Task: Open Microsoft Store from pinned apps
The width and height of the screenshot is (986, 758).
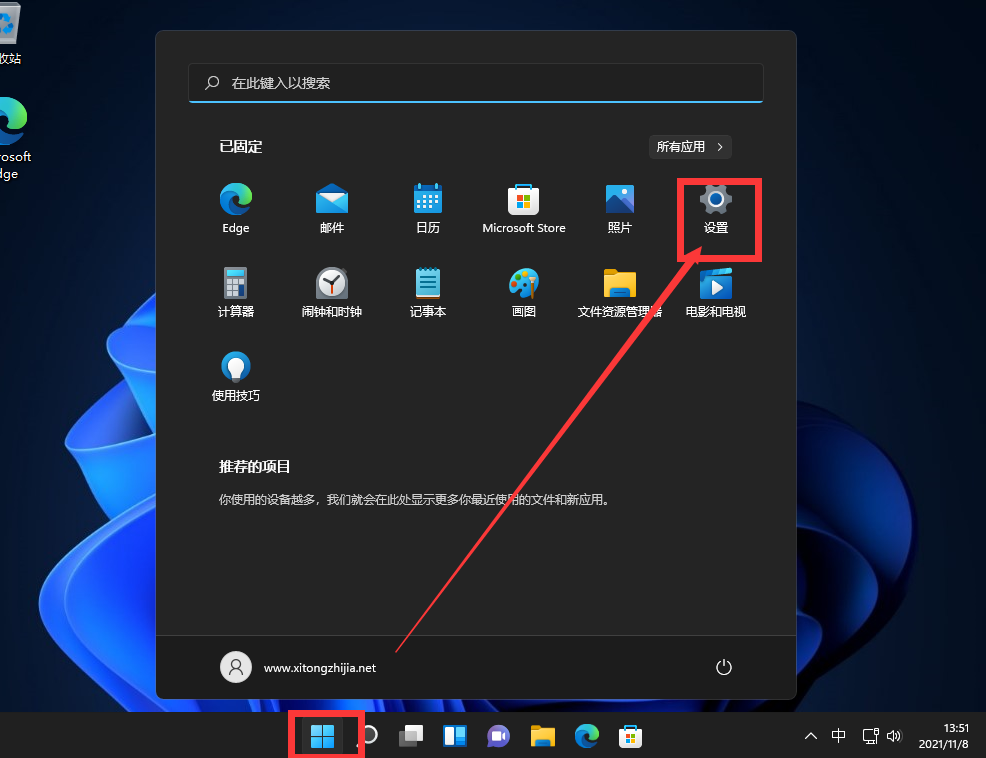Action: click(x=523, y=207)
